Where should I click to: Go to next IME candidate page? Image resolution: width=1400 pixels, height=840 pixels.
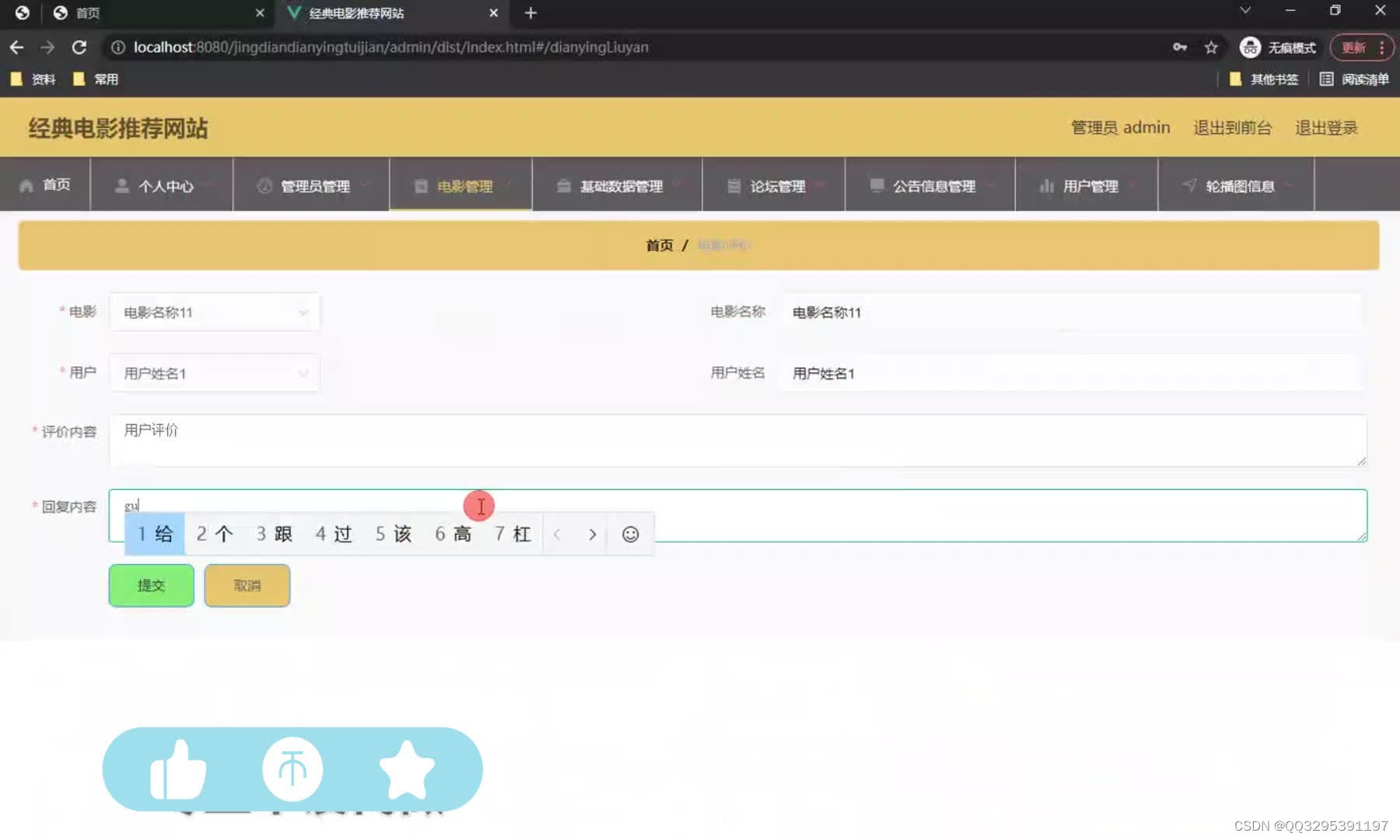[x=593, y=534]
